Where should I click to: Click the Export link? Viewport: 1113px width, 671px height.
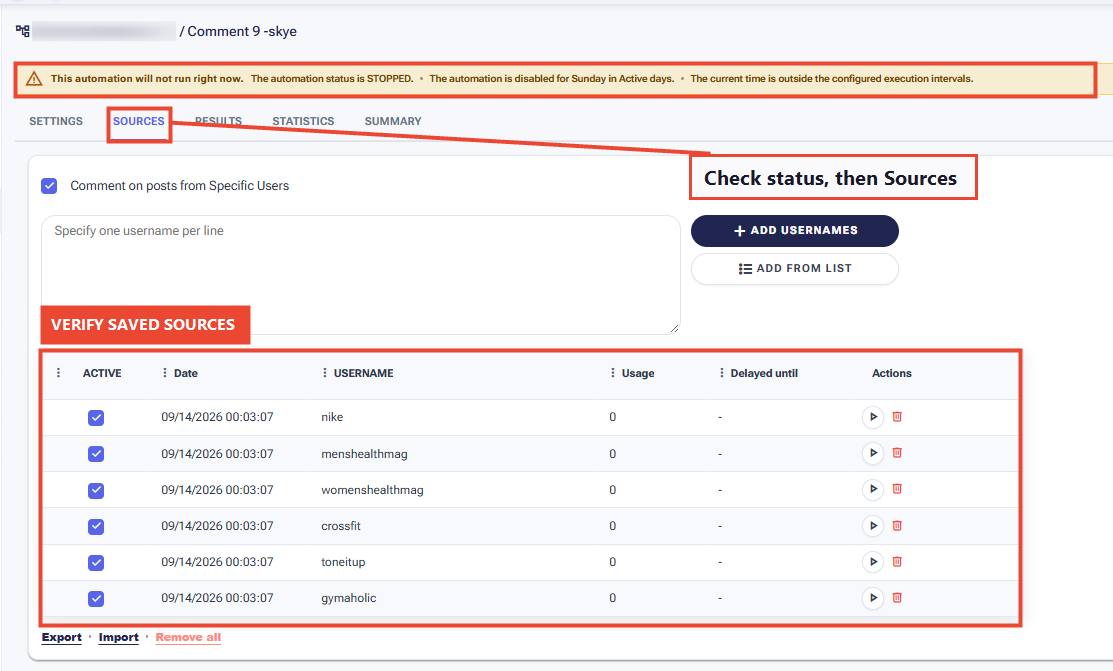click(x=62, y=638)
